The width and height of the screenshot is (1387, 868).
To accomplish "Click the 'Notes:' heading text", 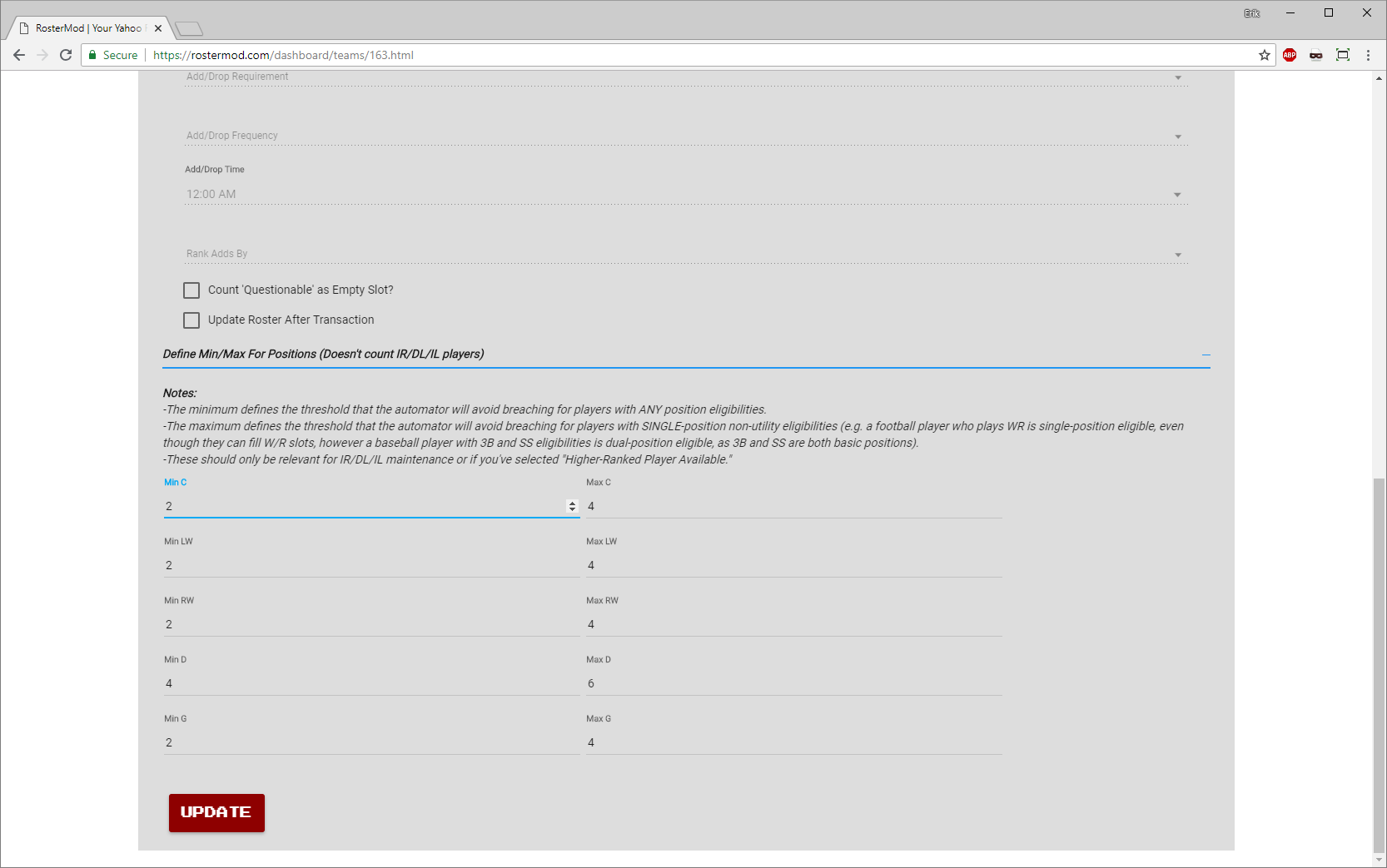I will [180, 393].
